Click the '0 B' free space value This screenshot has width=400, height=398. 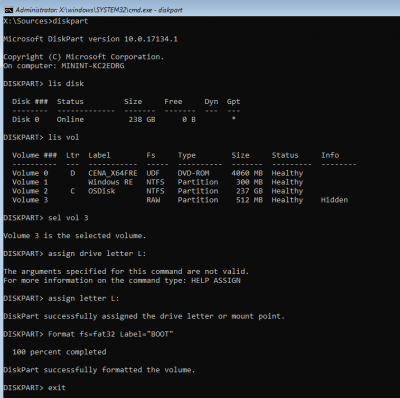(x=189, y=119)
